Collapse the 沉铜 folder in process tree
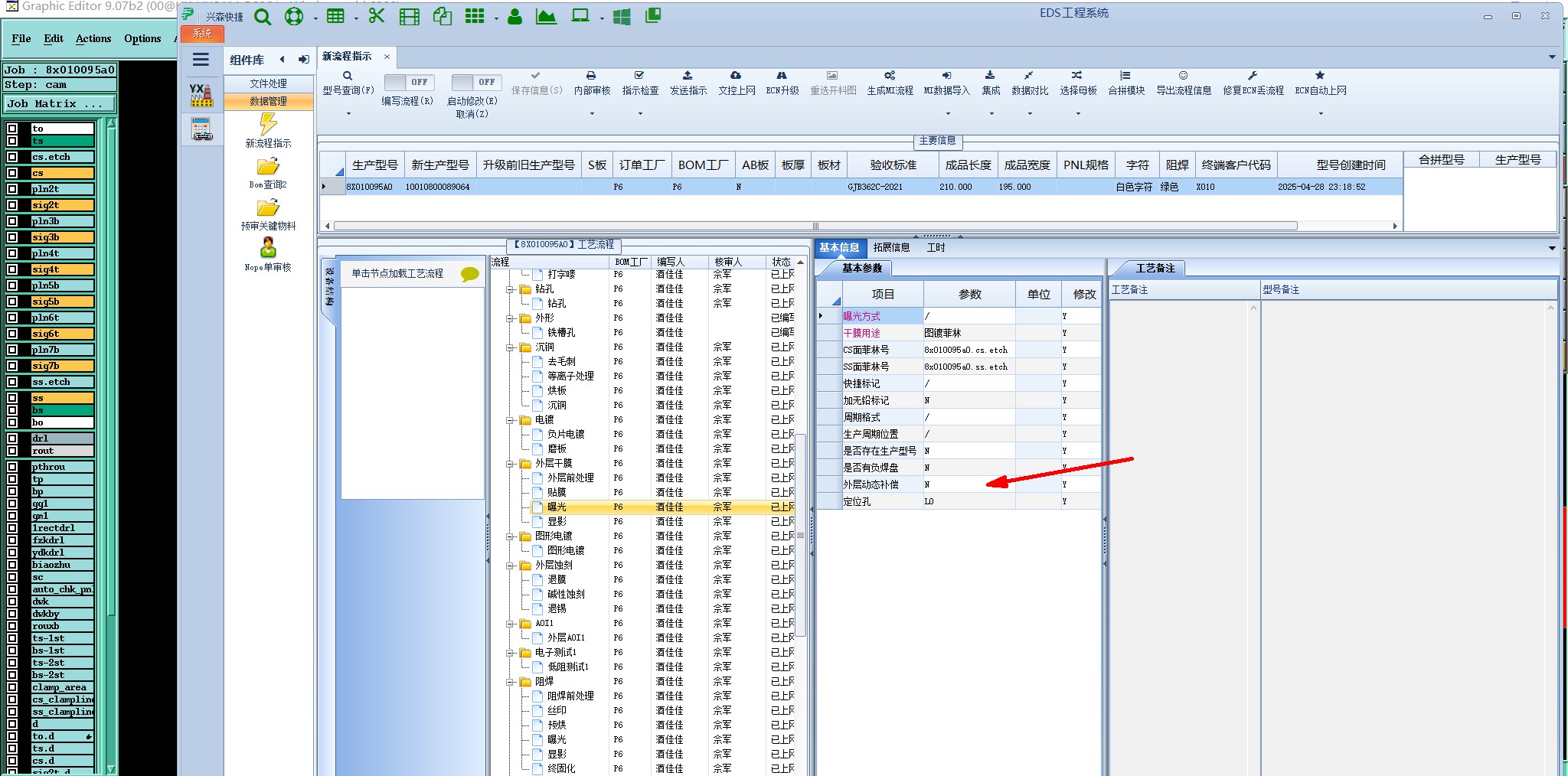The width and height of the screenshot is (1568, 776). pyautogui.click(x=509, y=347)
